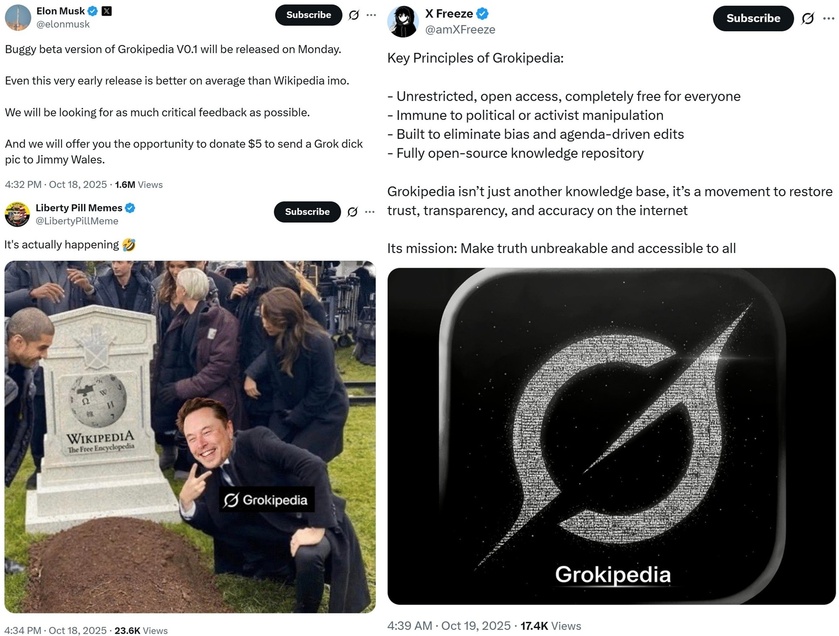The image size is (839, 636).
Task: Open the Grokipedia logo image
Action: [x=611, y=436]
